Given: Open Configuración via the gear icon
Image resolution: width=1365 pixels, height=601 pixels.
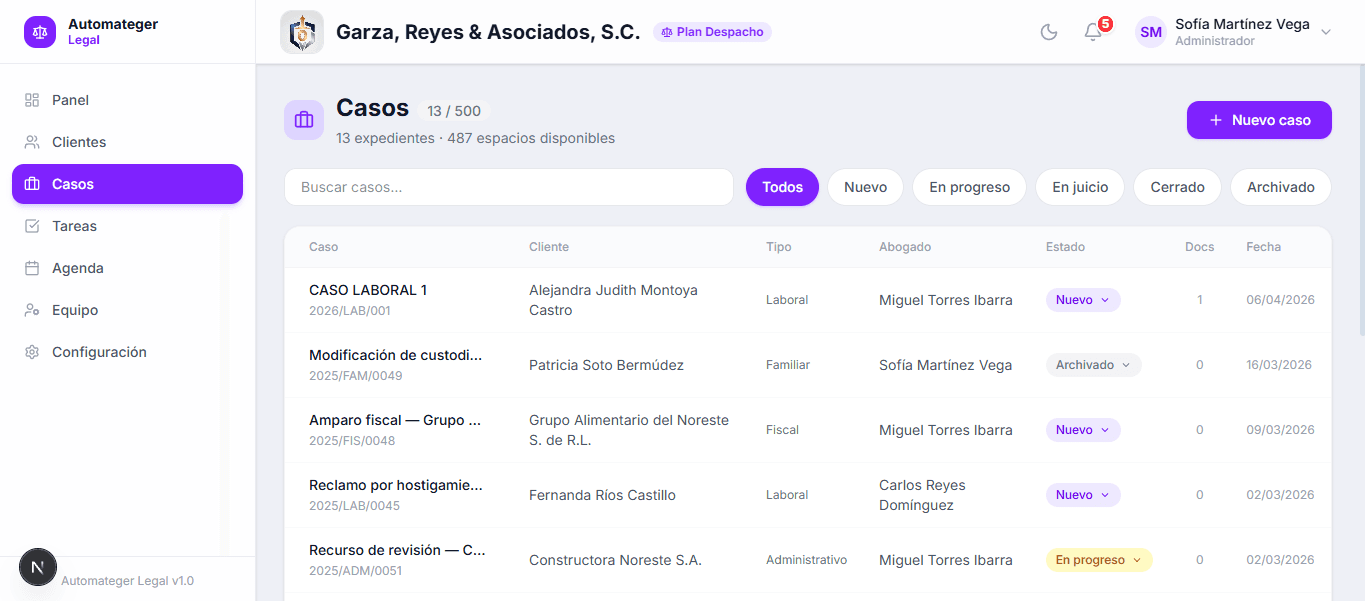Looking at the screenshot, I should click(x=32, y=352).
